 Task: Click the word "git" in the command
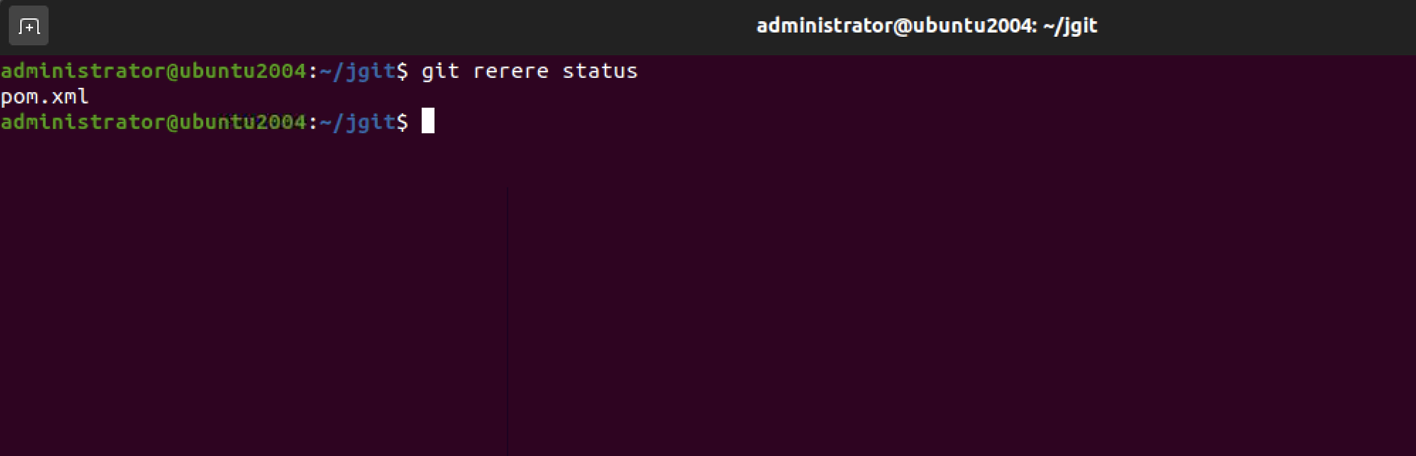point(439,72)
